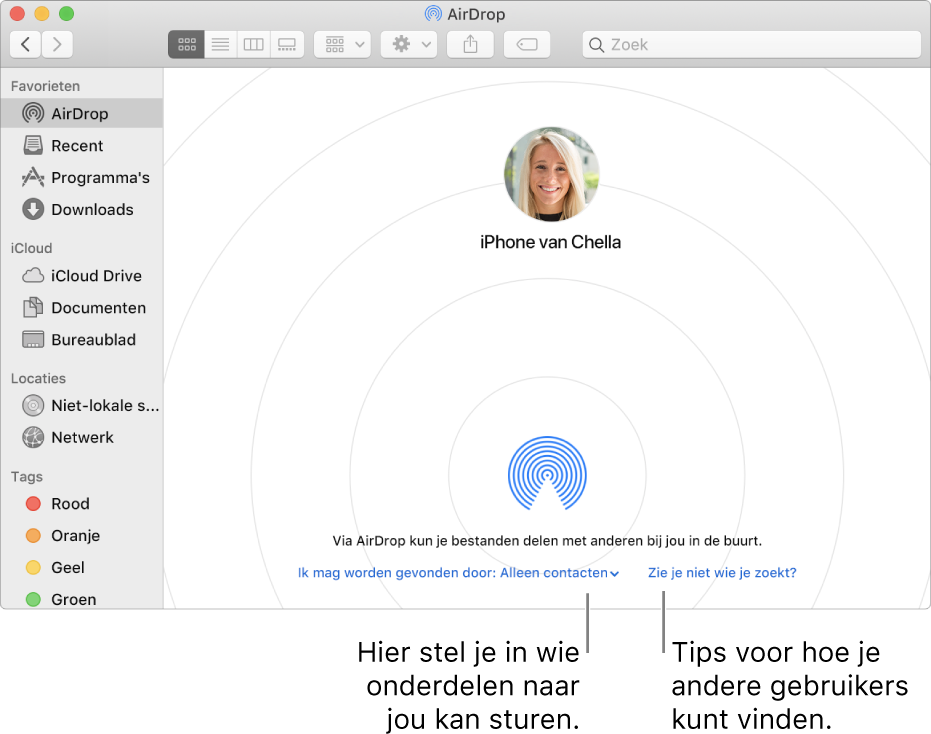This screenshot has height=734, width=931.
Task: Select the Oranje tag label
Action: tap(75, 536)
